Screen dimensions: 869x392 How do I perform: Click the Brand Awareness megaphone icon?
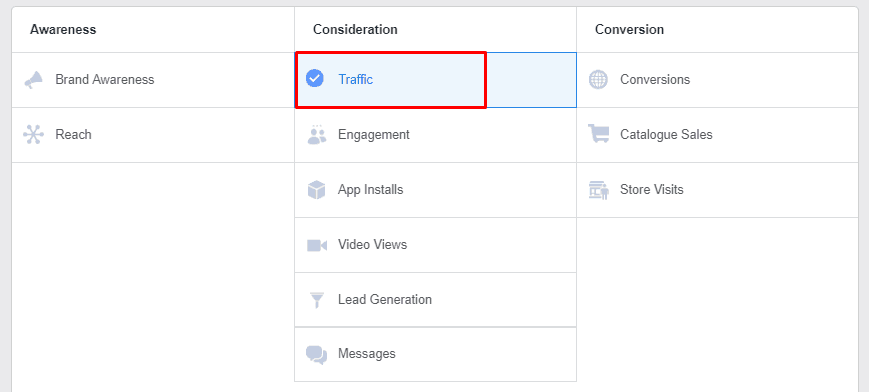click(33, 80)
